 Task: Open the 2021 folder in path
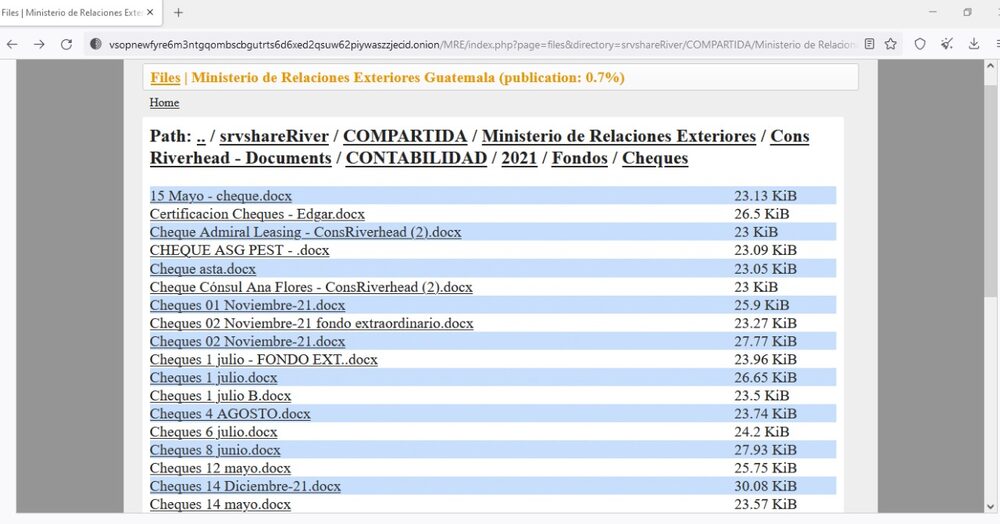(x=519, y=158)
